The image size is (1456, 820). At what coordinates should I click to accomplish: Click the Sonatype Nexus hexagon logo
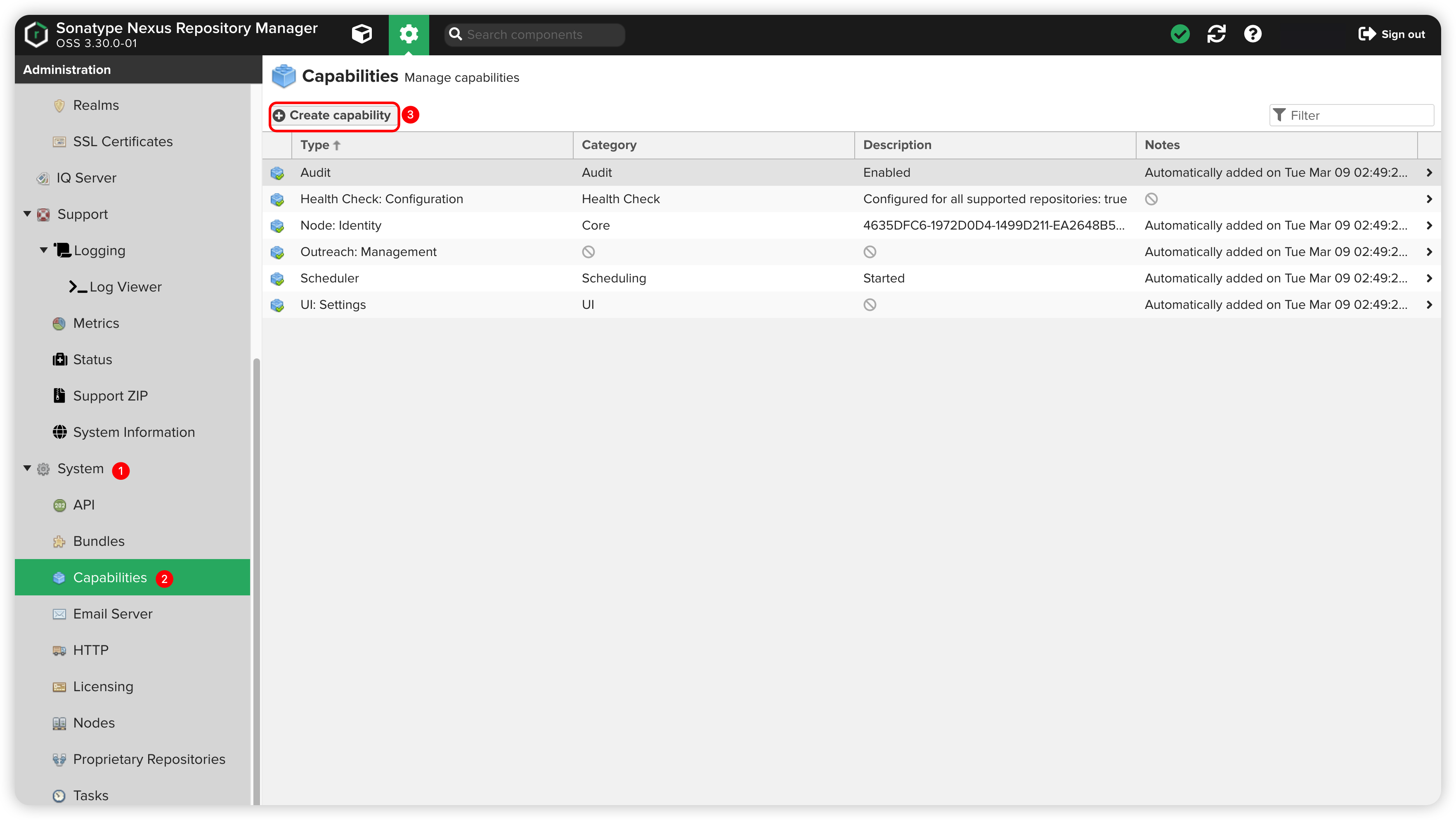[36, 34]
